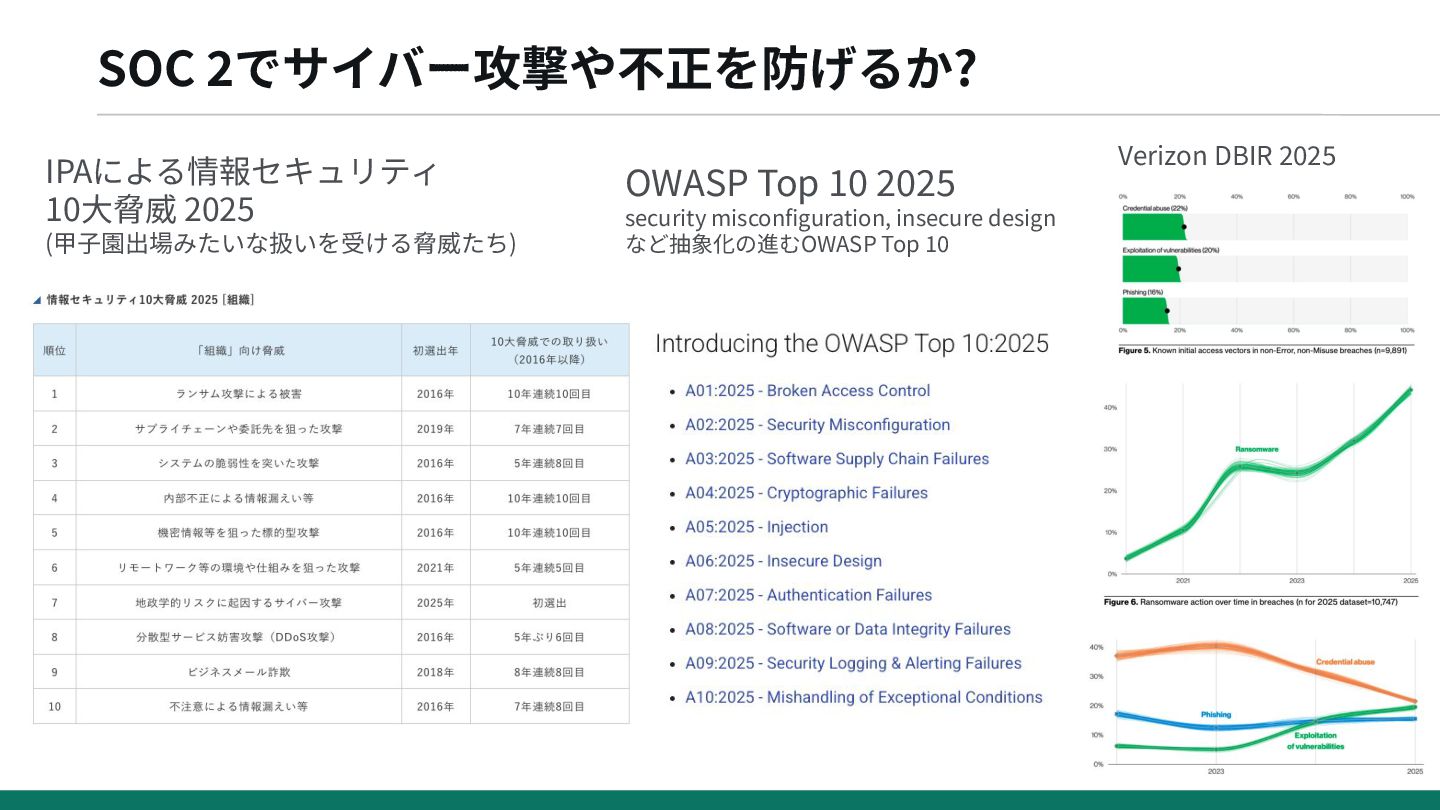Click the 順位 column header
The image size is (1440, 810).
55,350
